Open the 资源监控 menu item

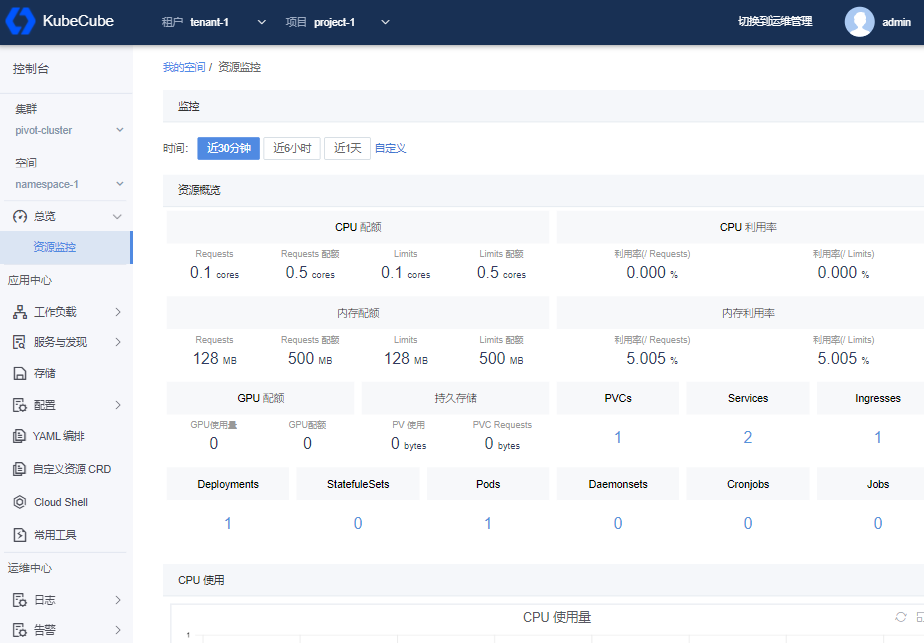[66, 248]
